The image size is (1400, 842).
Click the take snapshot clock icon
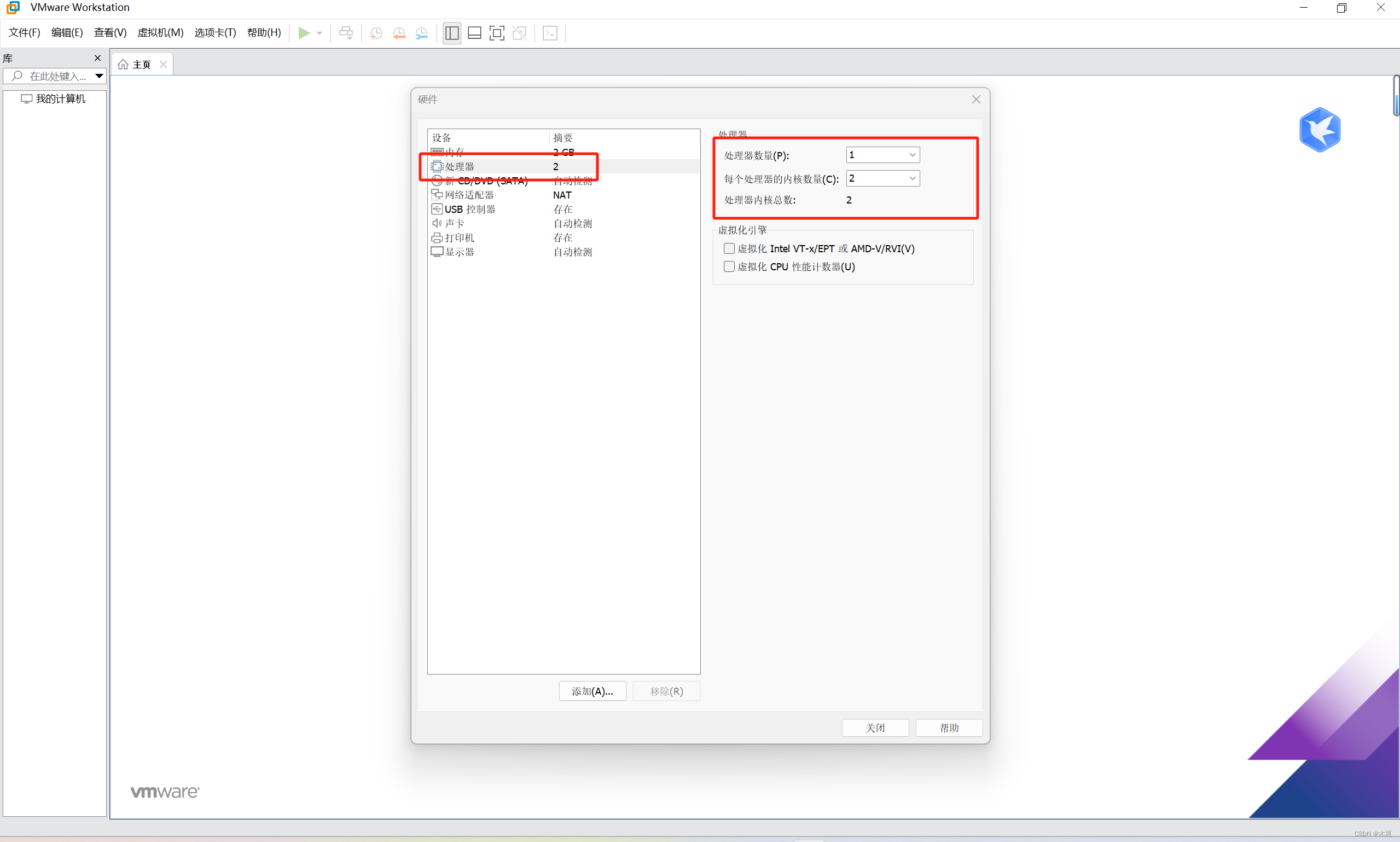pos(375,33)
